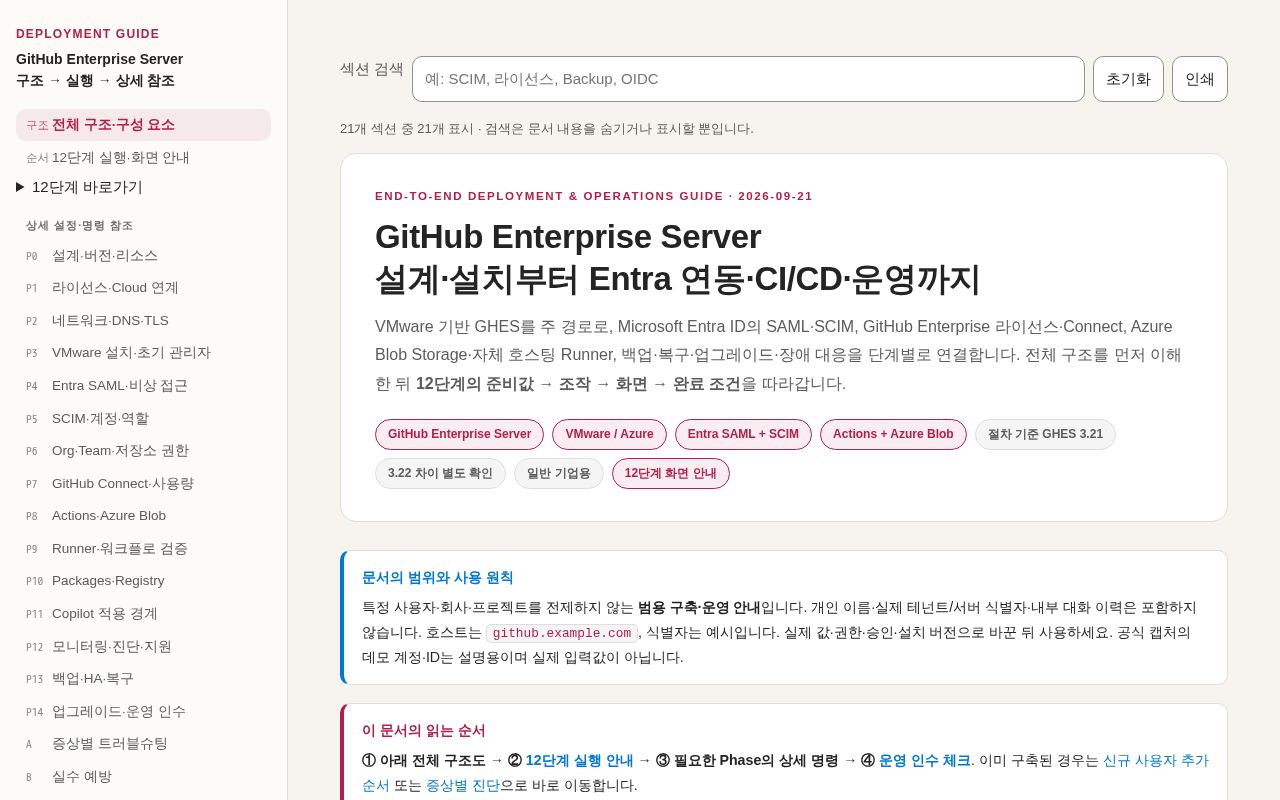Go to P11 Copilot 적용 경계

[x=143, y=613]
